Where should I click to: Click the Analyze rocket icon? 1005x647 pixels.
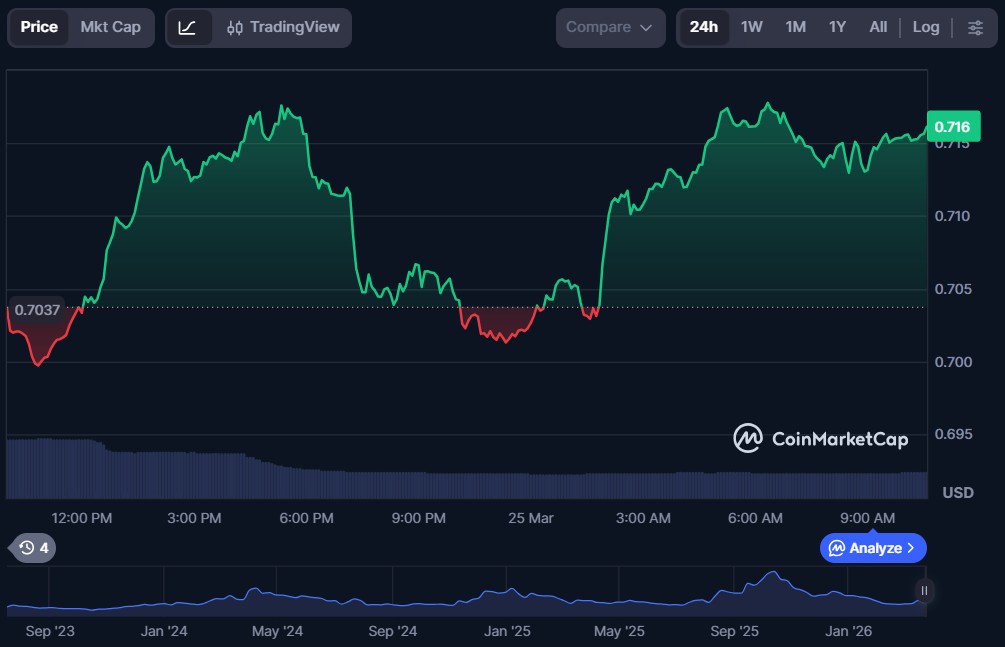coord(836,548)
